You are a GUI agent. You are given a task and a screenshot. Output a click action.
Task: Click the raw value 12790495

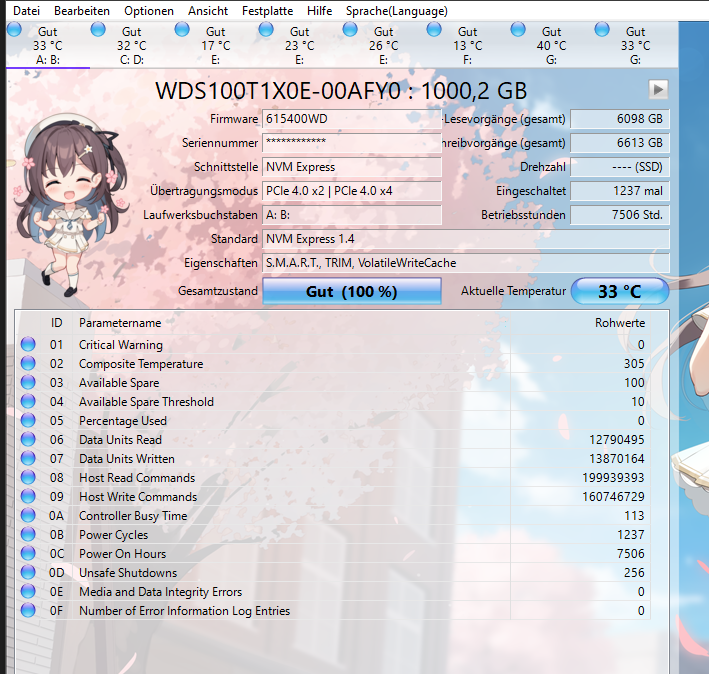[x=617, y=440]
